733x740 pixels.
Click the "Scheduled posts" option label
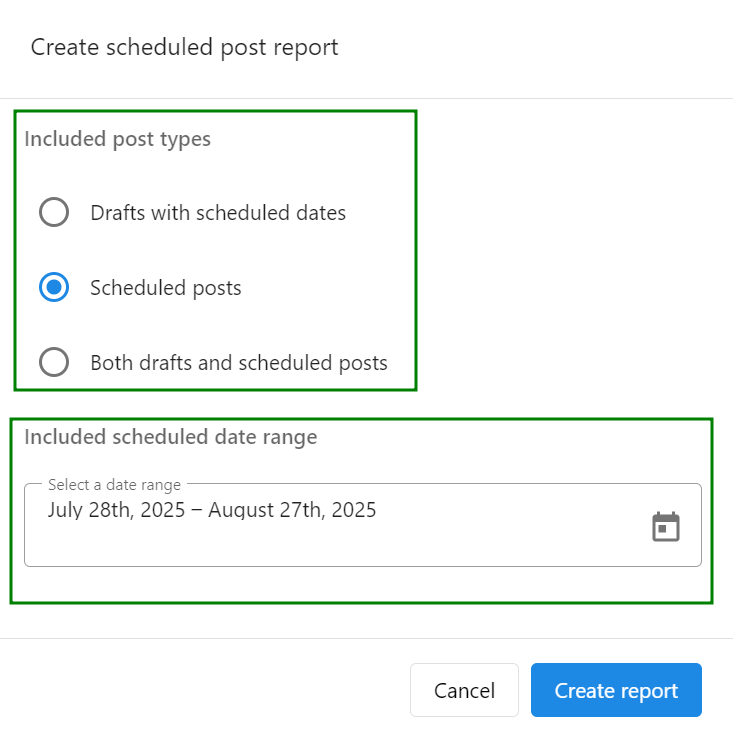pyautogui.click(x=166, y=288)
